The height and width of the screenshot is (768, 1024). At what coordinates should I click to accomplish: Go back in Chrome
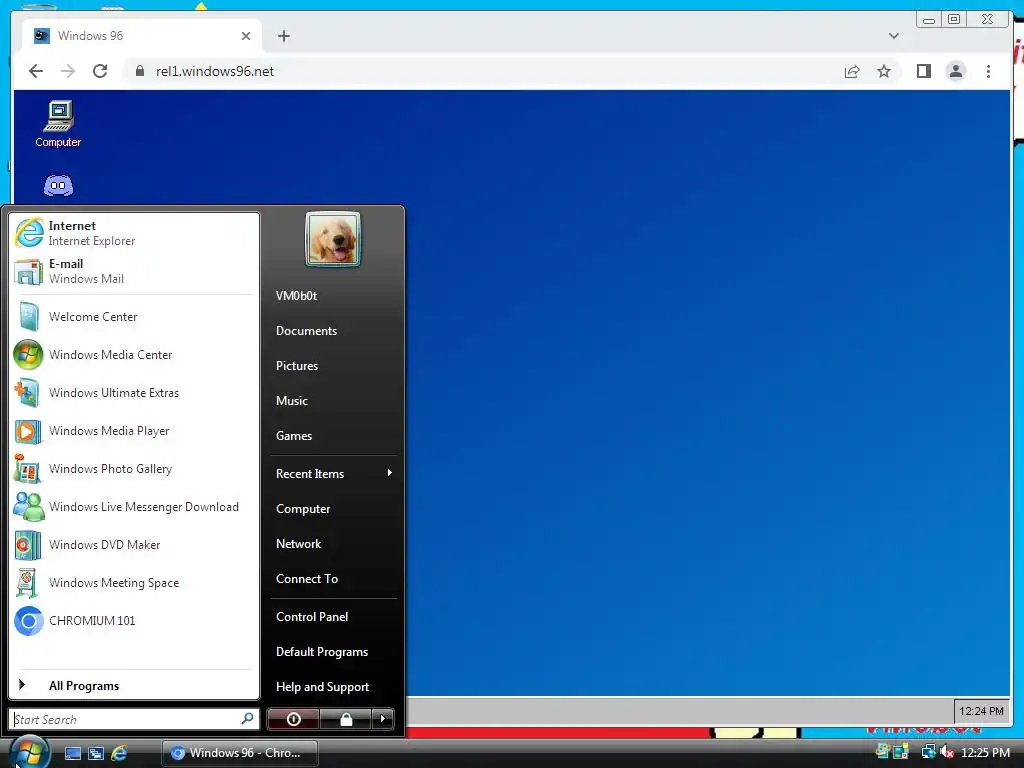[x=36, y=71]
